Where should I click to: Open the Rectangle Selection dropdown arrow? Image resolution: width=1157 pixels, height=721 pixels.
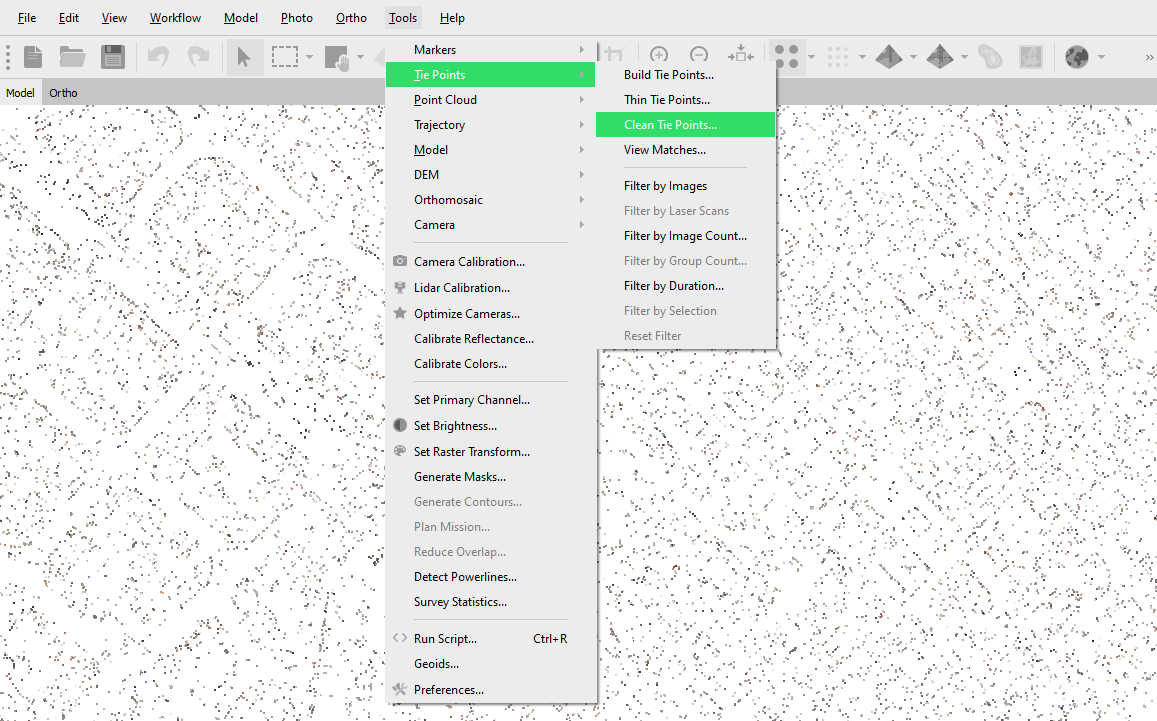click(x=310, y=57)
